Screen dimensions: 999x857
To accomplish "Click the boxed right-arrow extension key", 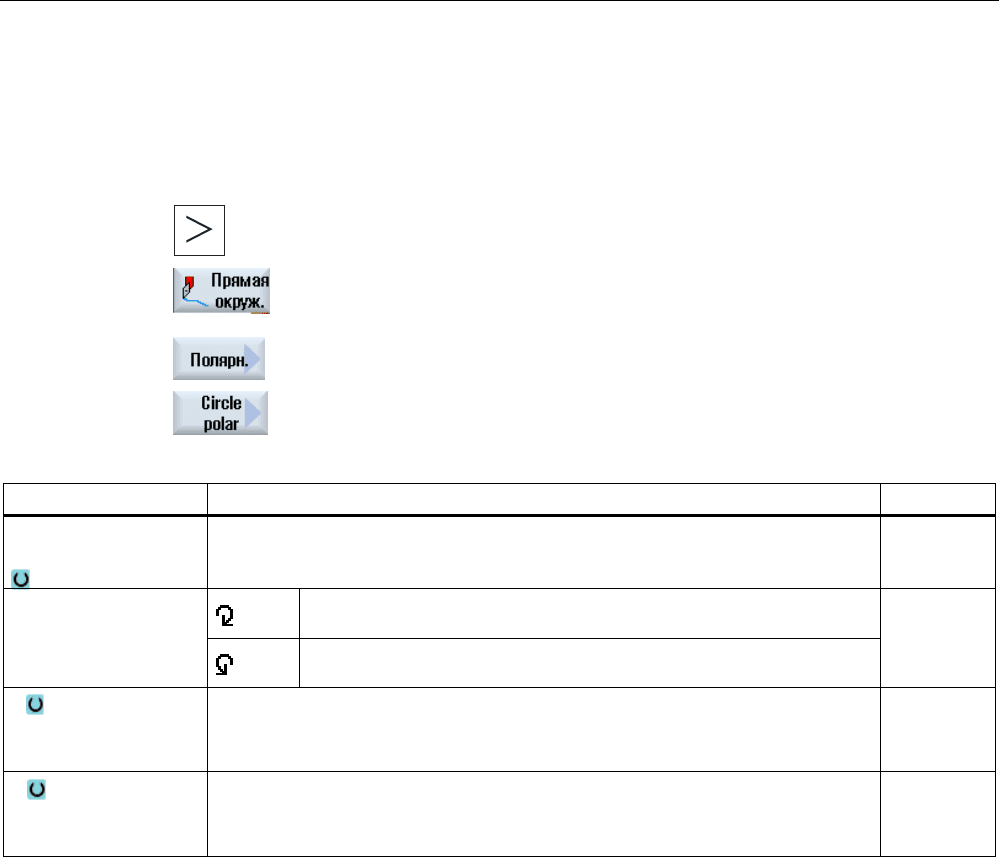I will coord(199,230).
